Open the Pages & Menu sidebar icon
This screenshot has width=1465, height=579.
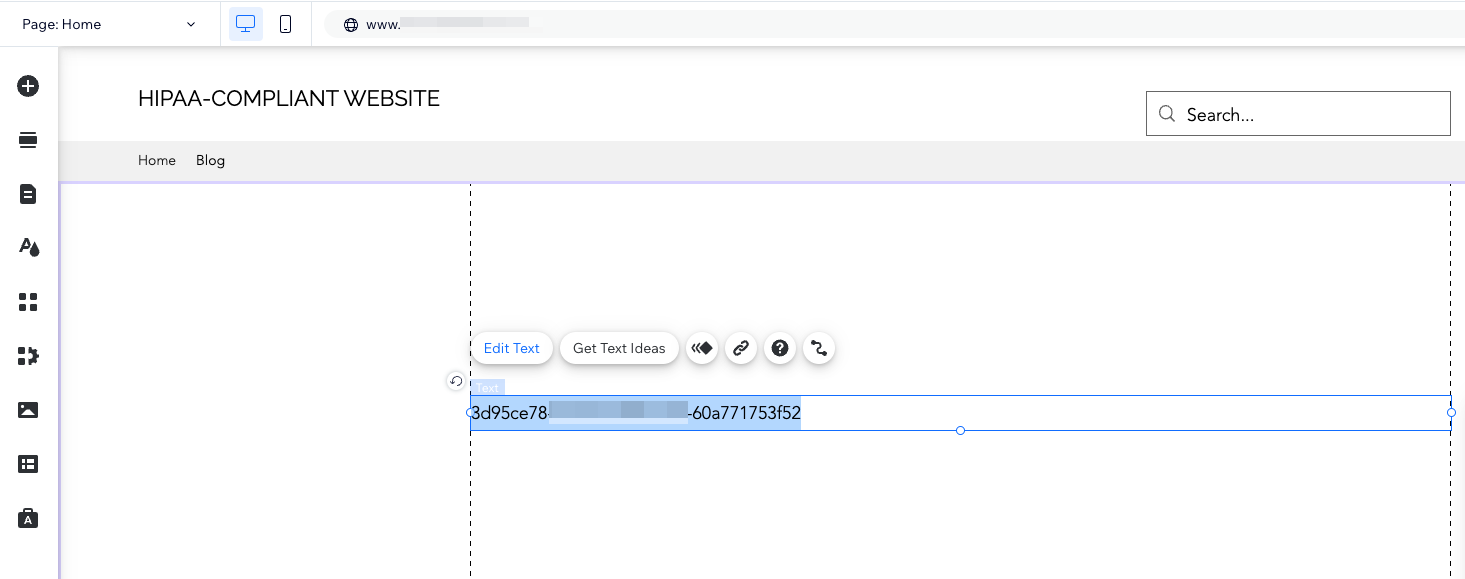(28, 194)
